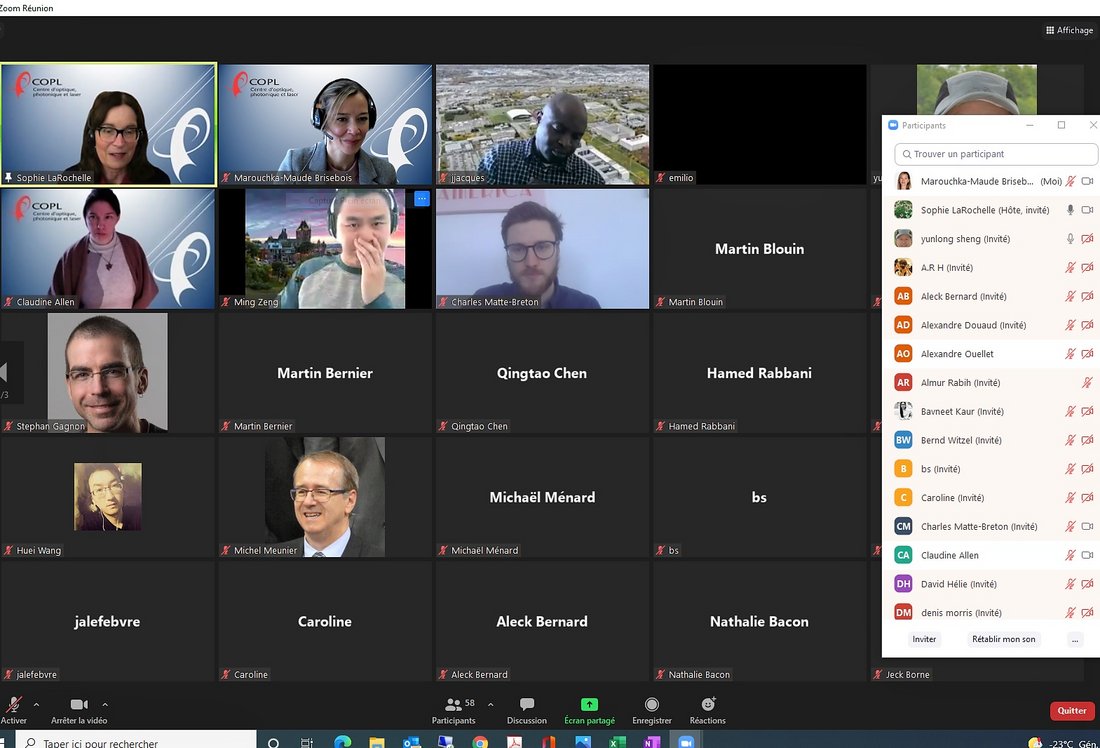The image size is (1100, 748).
Task: Click the microphone icon beside Sophie LaRochelle
Action: tap(1070, 210)
